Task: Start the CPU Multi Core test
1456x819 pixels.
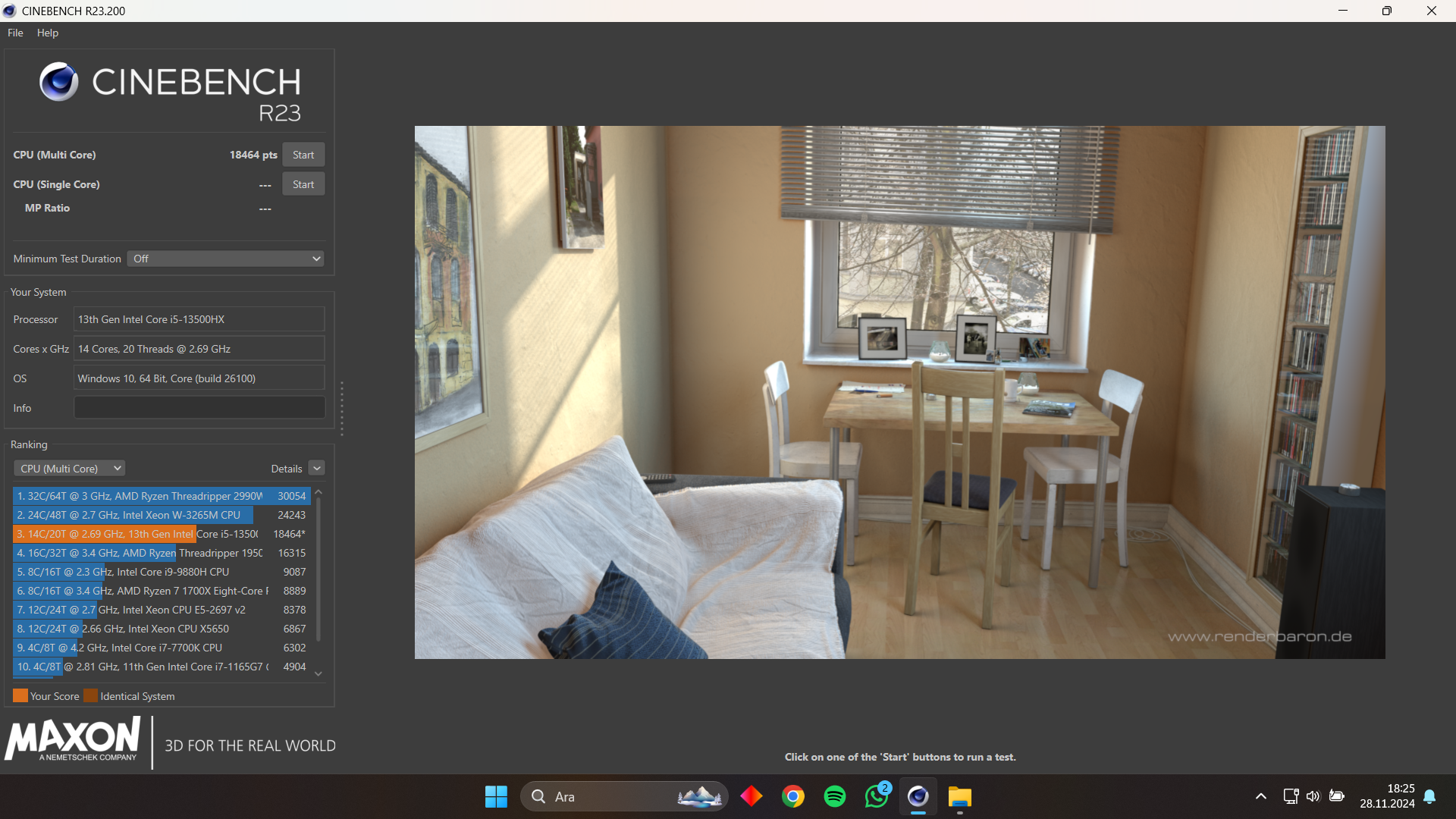Action: point(303,155)
